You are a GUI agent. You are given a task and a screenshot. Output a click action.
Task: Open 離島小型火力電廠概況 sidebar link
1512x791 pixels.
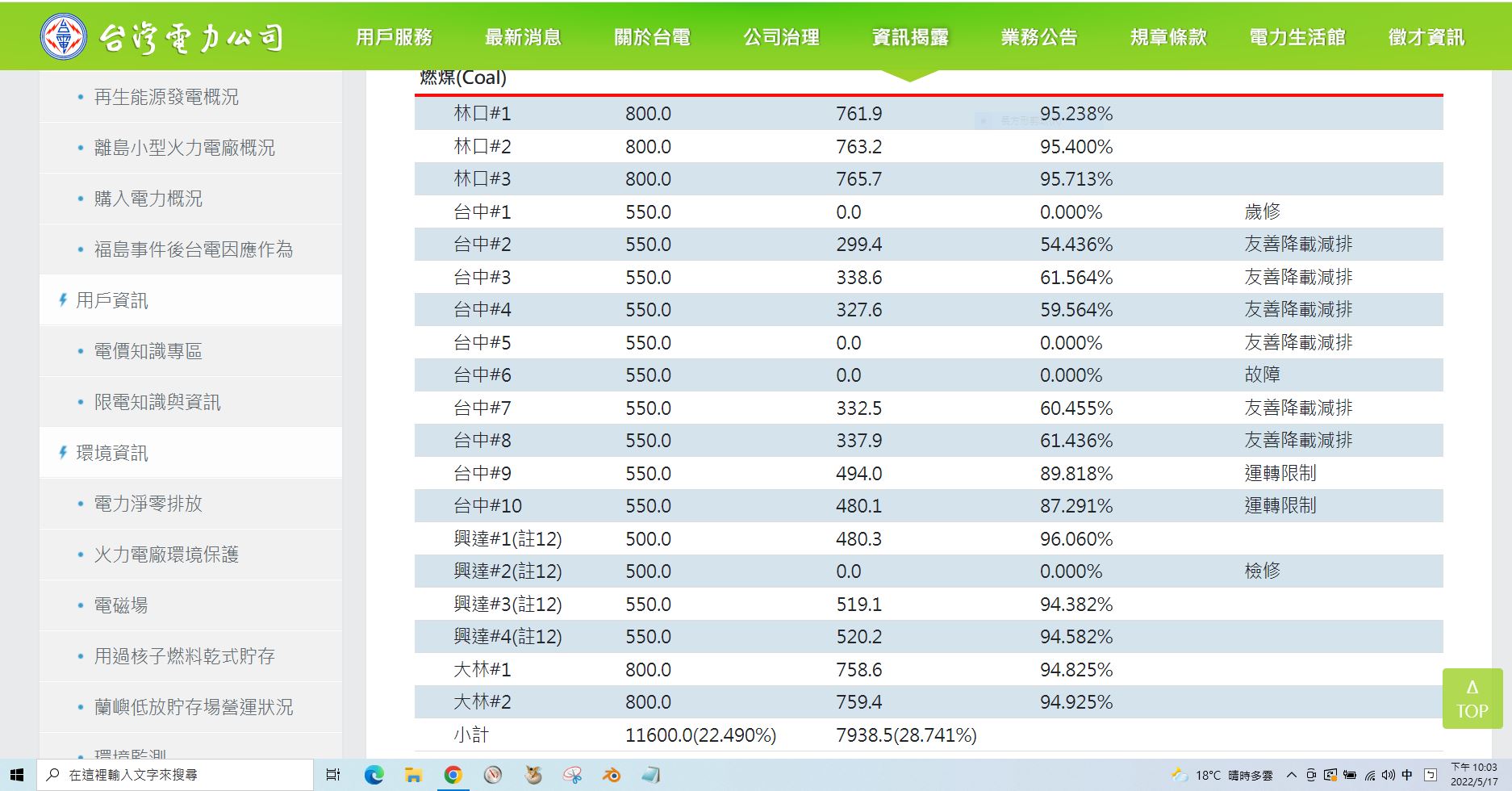pyautogui.click(x=185, y=148)
